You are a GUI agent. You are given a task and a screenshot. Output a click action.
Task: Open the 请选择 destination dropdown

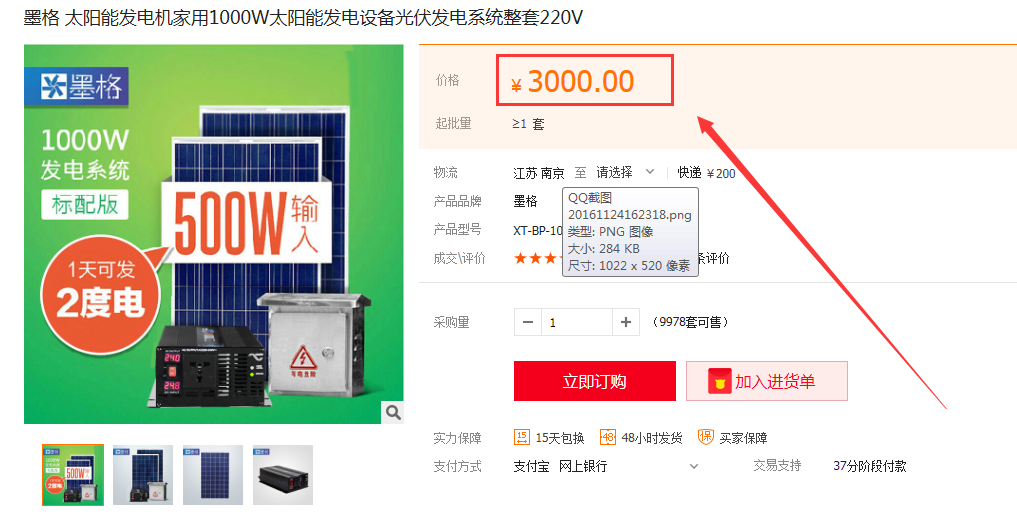[625, 173]
